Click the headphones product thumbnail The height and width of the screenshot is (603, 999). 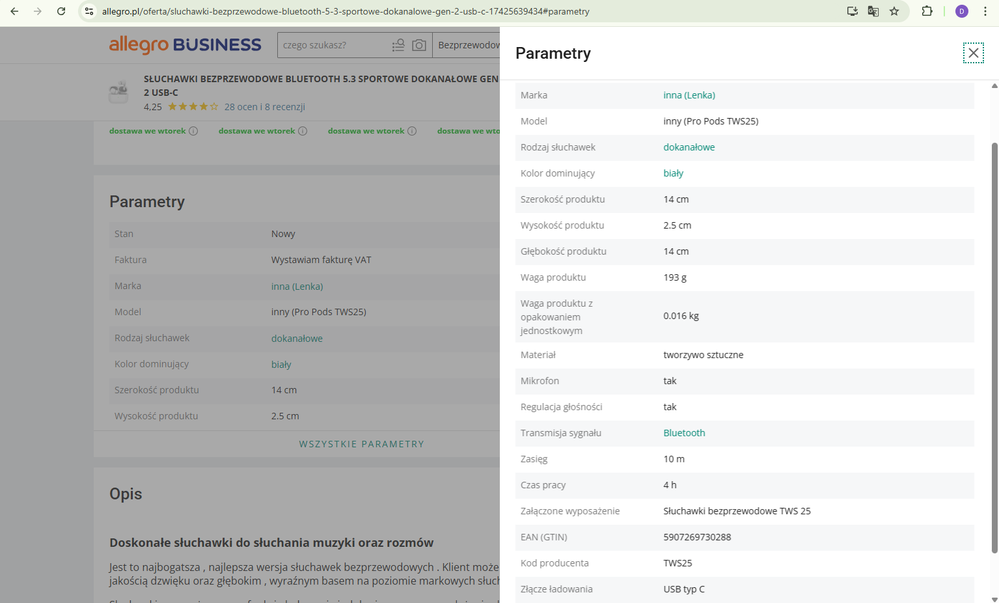(x=118, y=92)
